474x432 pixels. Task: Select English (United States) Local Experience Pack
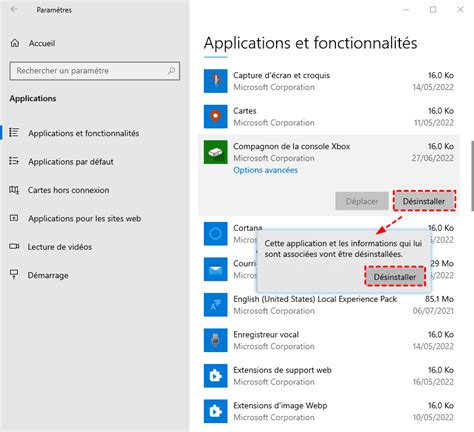tap(315, 299)
